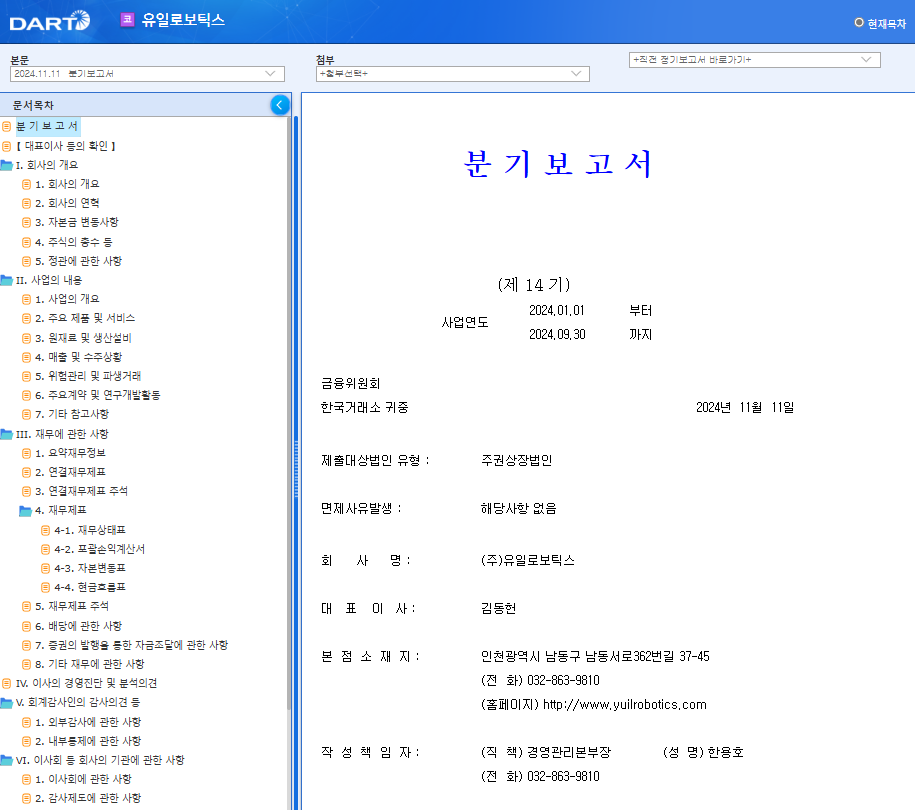
Task: Open the 본문 report date dropdown
Action: click(268, 73)
